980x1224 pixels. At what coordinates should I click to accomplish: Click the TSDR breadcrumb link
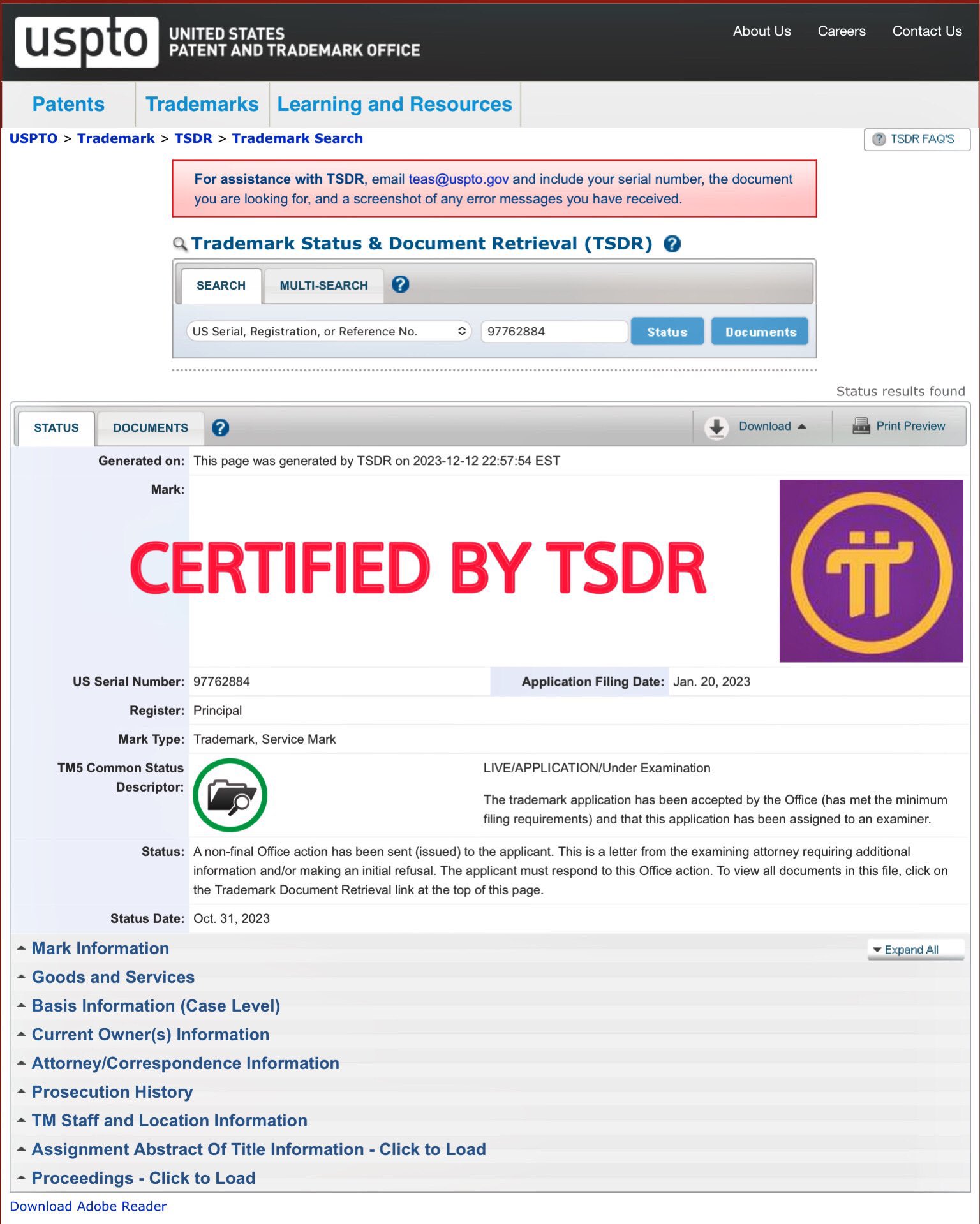193,138
